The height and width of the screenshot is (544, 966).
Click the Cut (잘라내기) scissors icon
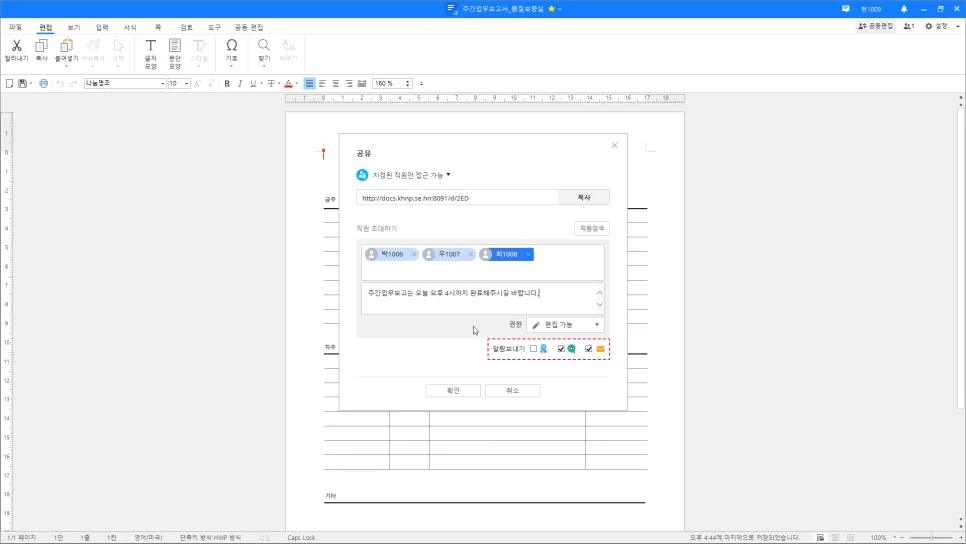(x=16, y=46)
